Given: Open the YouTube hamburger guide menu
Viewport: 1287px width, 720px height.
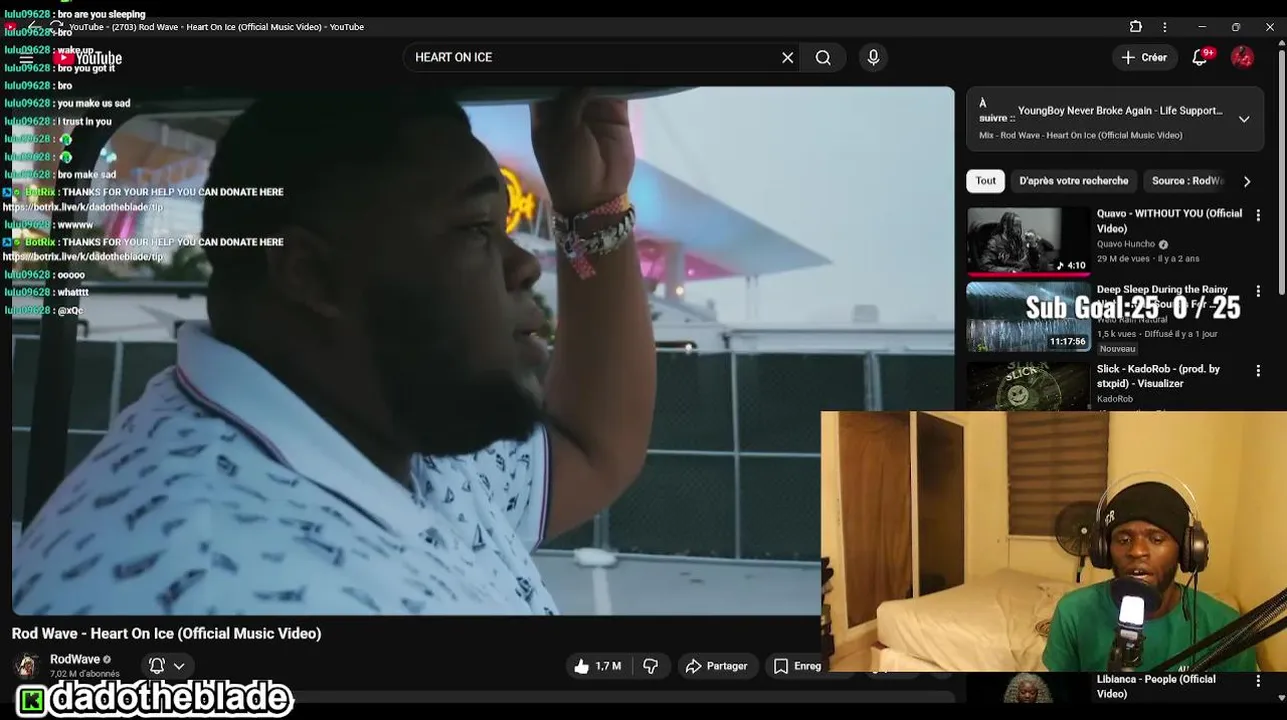Looking at the screenshot, I should click(x=27, y=58).
